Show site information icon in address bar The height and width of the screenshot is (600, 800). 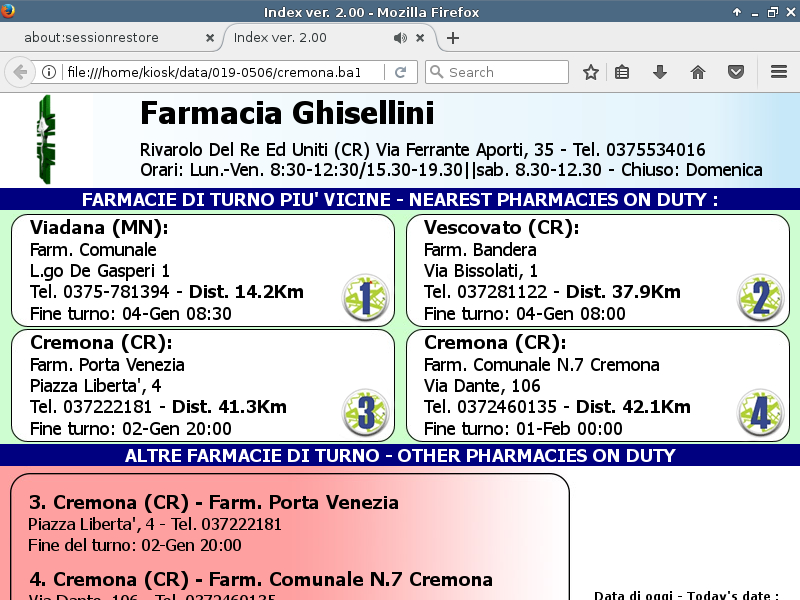pyautogui.click(x=48, y=72)
